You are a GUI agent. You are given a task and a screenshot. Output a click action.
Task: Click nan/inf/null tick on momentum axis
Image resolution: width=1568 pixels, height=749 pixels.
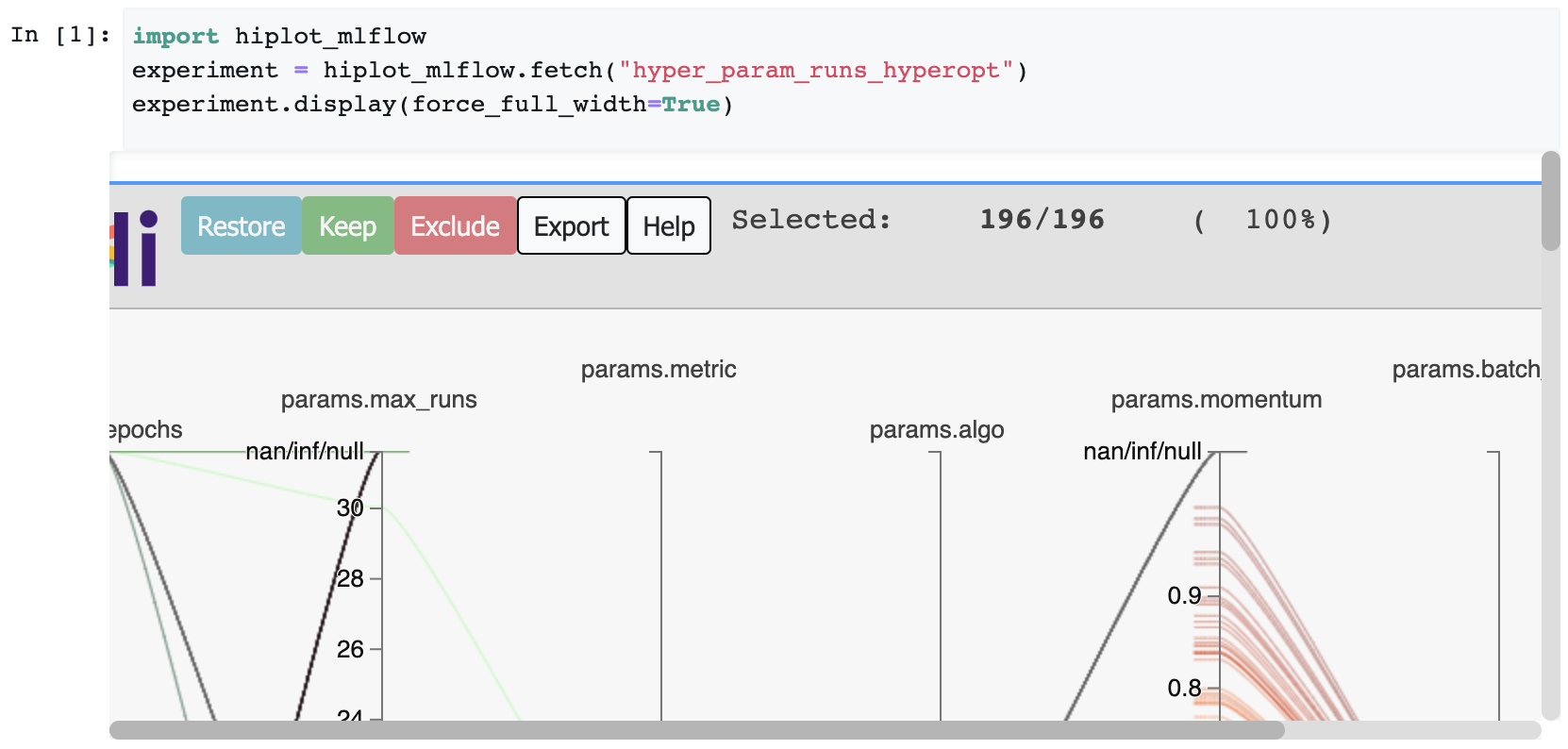coord(1142,452)
